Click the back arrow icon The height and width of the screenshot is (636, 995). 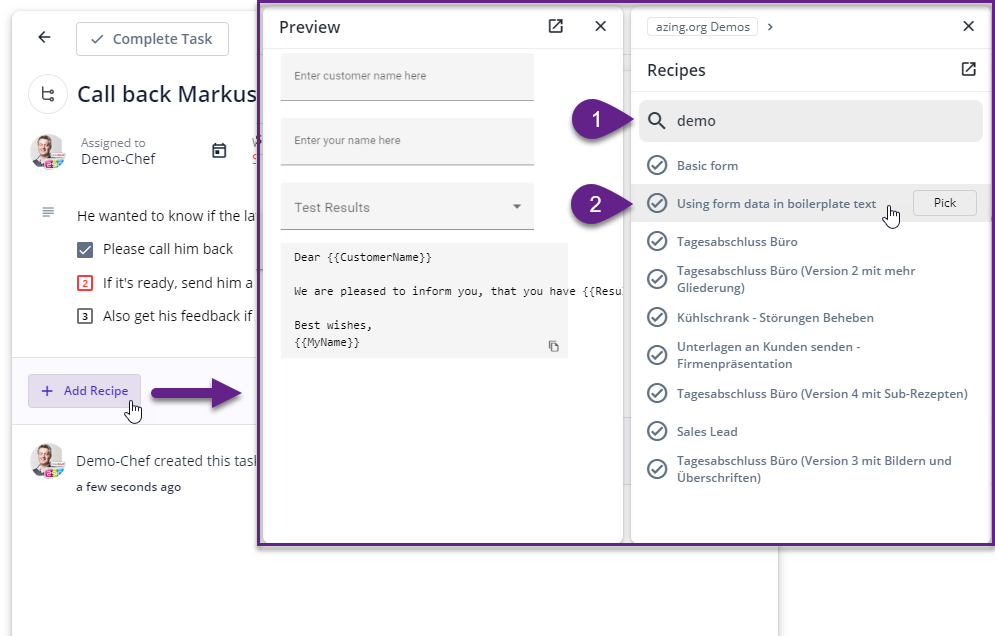coord(44,38)
